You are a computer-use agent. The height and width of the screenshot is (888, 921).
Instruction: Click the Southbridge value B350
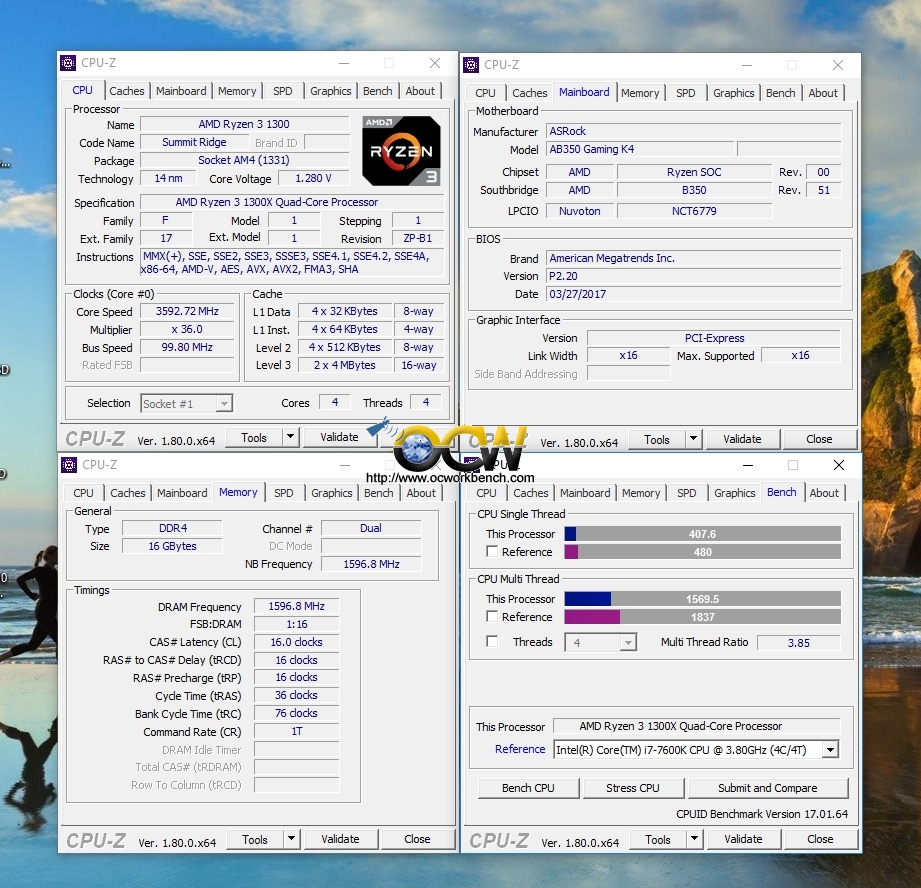point(694,190)
